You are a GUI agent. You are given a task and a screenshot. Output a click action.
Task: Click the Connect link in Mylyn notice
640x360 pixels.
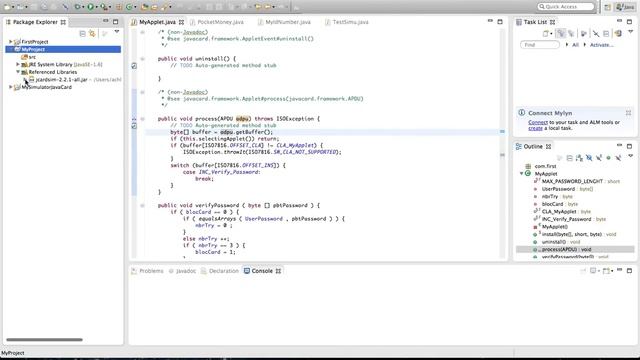pyautogui.click(x=538, y=122)
